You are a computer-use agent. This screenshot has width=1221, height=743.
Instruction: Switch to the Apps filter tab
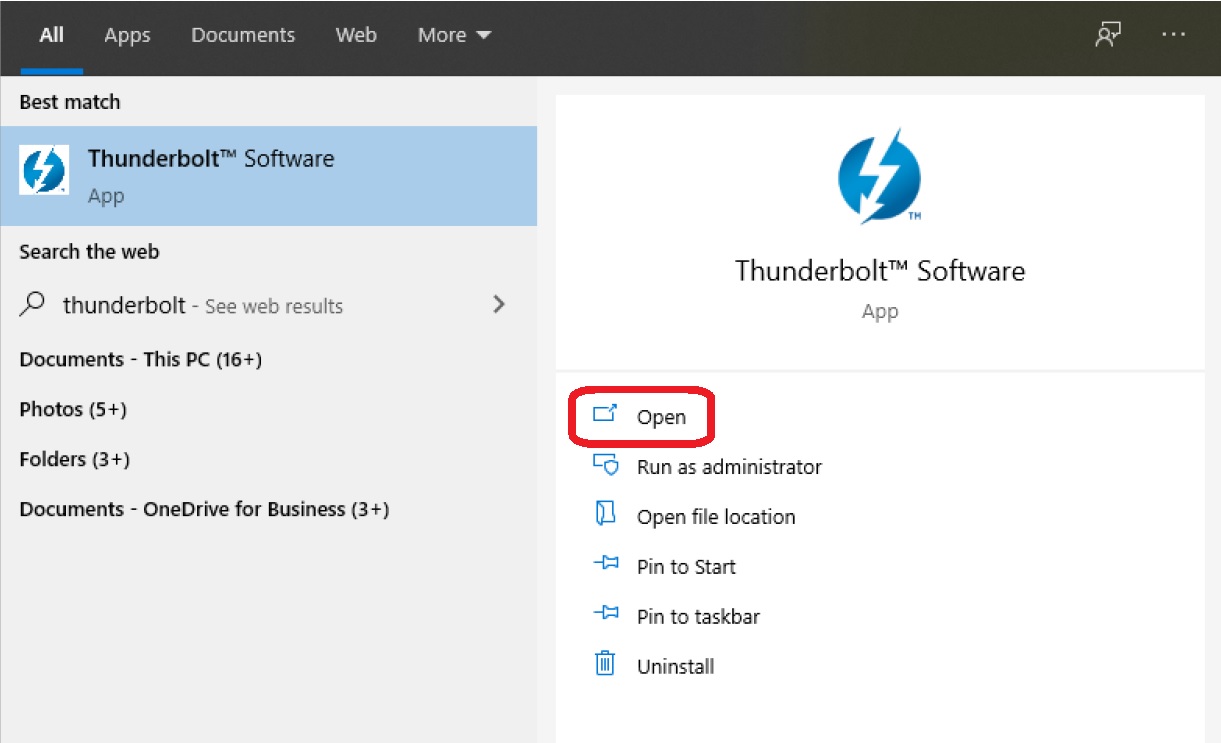[127, 35]
